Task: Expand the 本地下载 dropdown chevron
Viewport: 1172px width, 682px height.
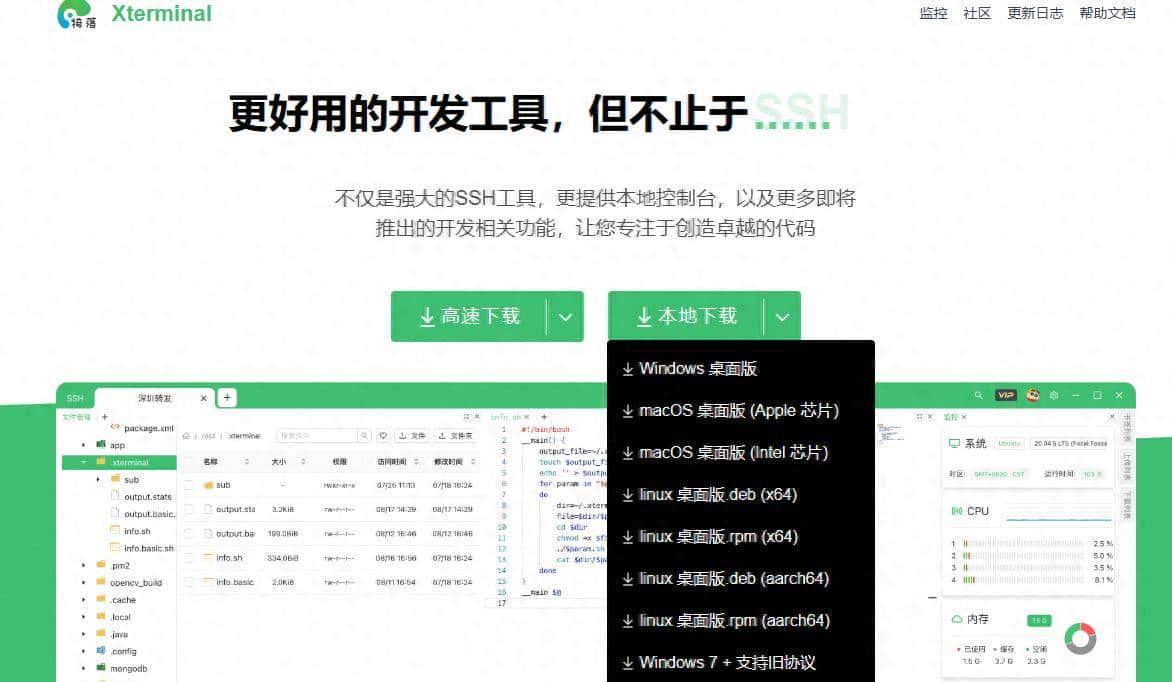Action: coord(783,316)
